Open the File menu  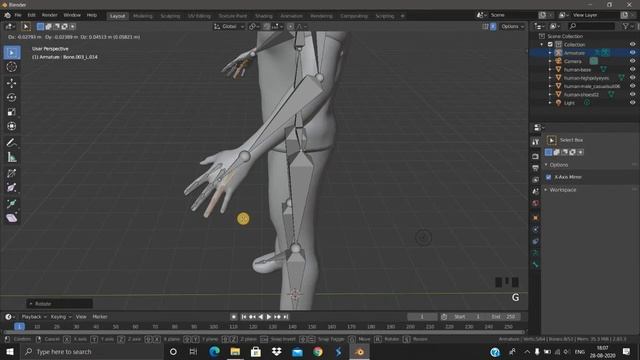point(18,15)
